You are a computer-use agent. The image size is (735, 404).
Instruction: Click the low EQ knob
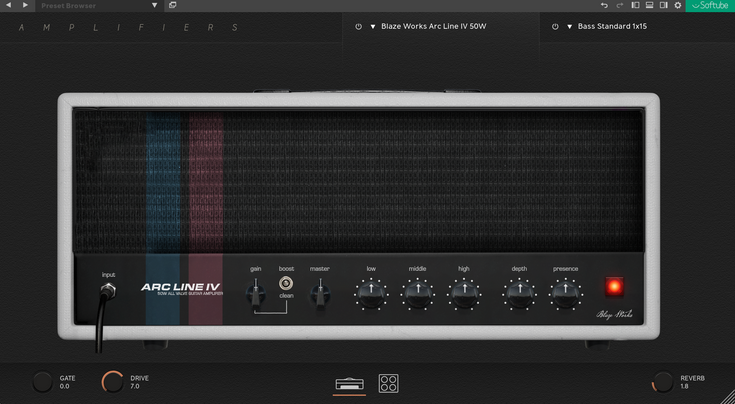click(x=371, y=294)
